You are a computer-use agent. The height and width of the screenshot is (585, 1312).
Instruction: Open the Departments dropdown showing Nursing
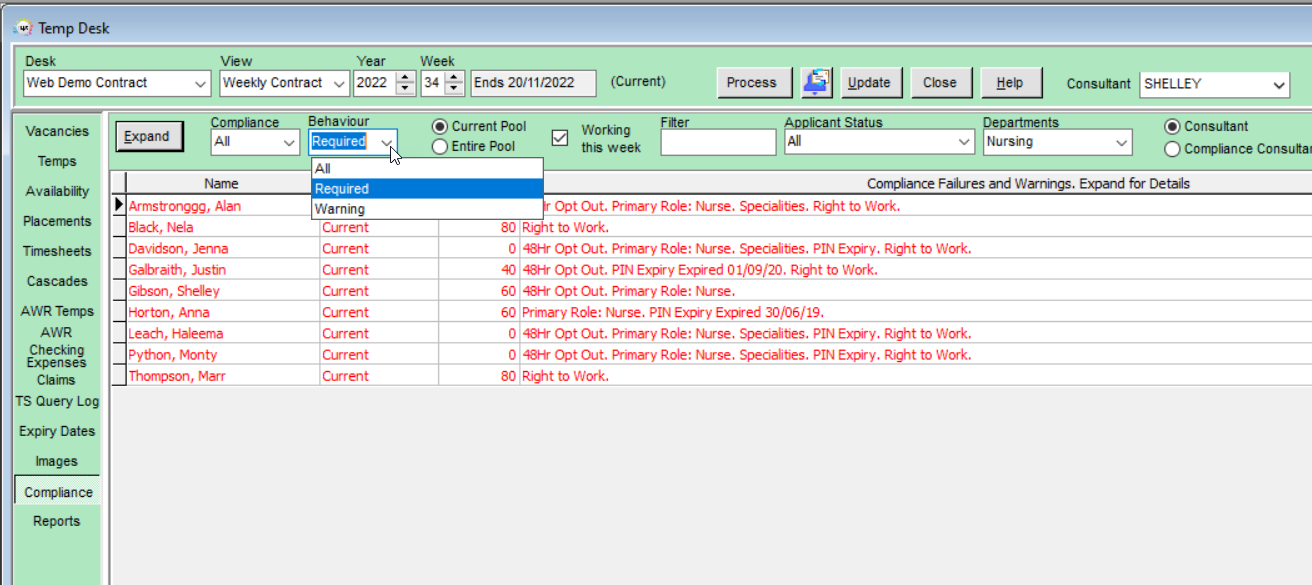(1058, 142)
